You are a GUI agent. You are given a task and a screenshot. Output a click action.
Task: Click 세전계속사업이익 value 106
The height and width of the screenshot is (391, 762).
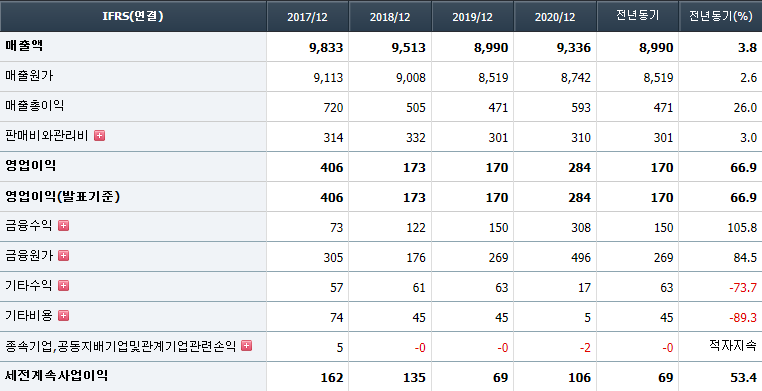(580, 378)
